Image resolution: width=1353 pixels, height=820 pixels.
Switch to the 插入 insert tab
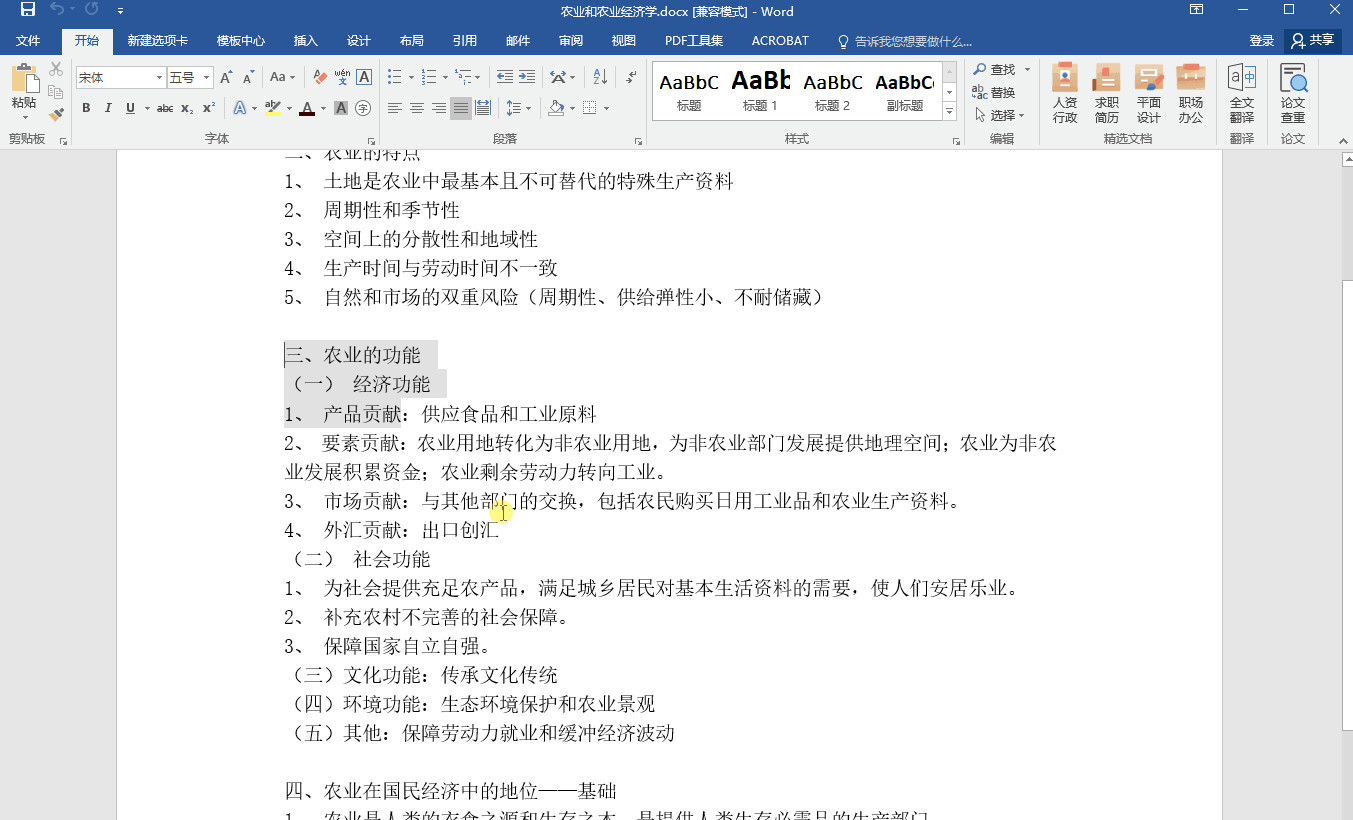pos(306,41)
